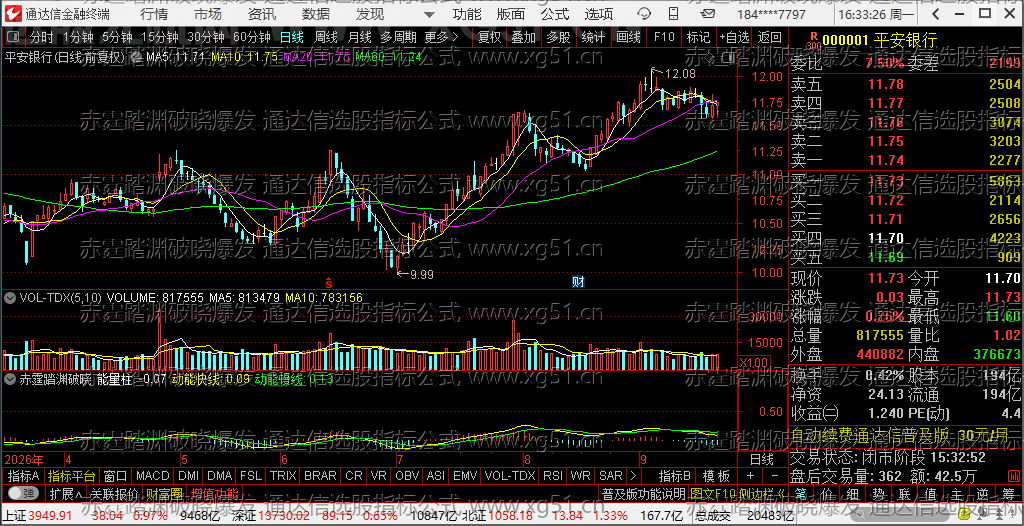
Task: Select the 30分钟 period
Action: point(205,38)
